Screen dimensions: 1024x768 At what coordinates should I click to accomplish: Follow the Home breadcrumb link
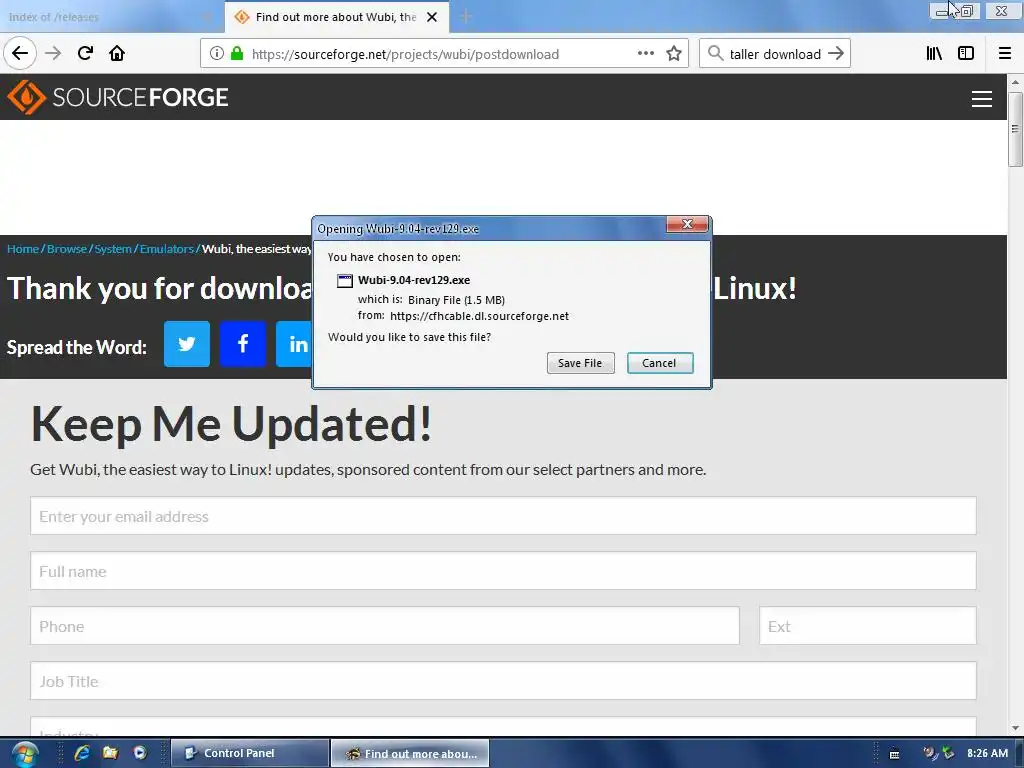(x=23, y=249)
